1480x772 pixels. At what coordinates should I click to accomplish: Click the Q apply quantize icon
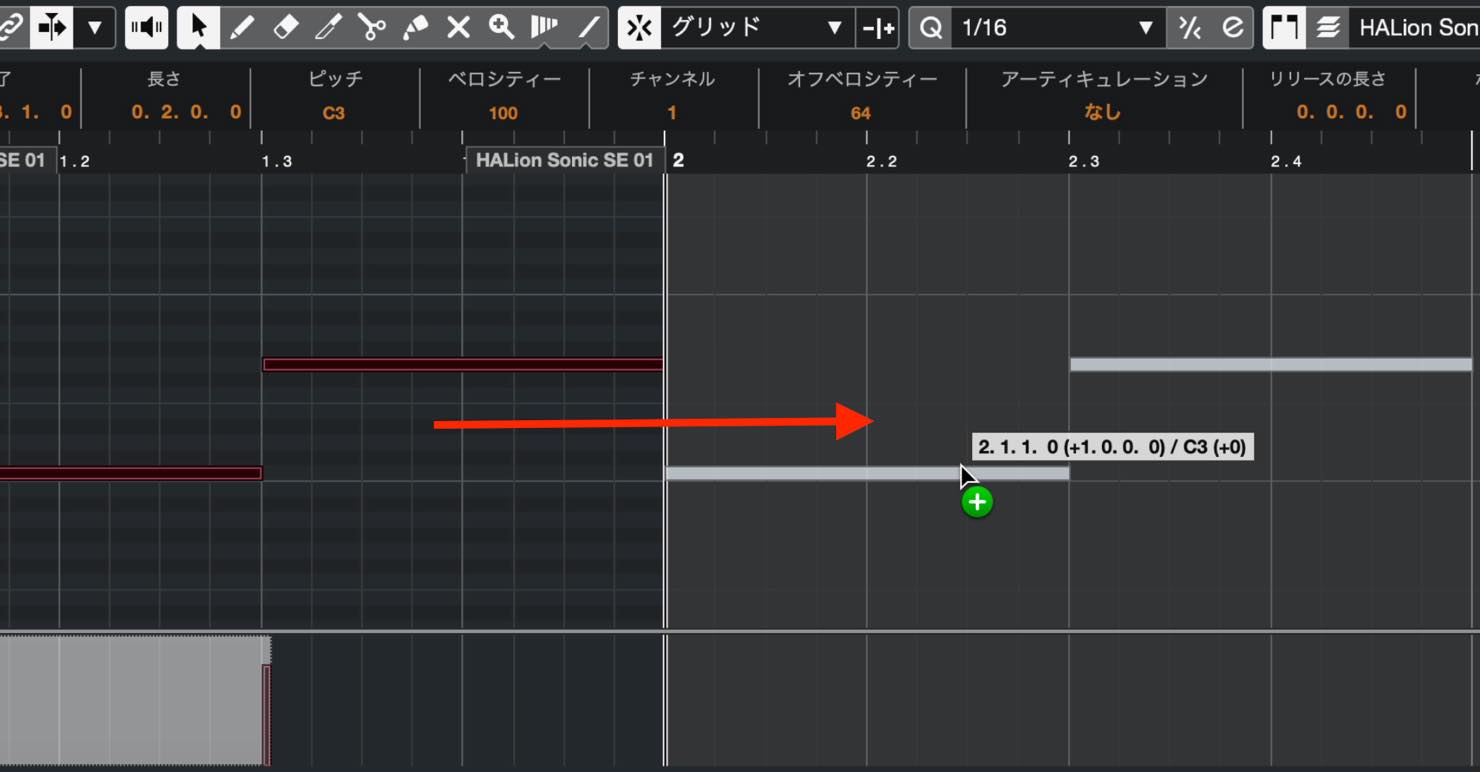click(930, 28)
